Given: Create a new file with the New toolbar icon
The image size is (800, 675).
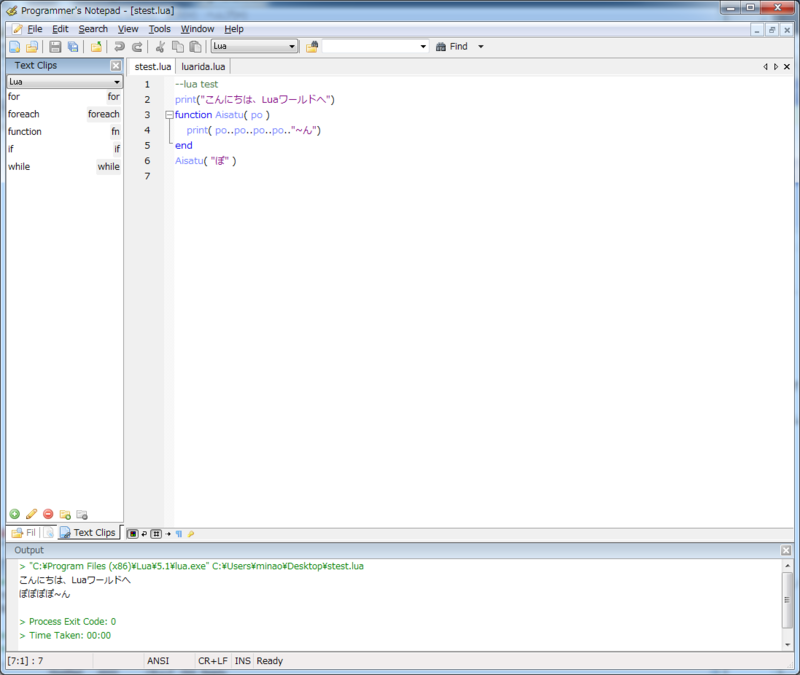Looking at the screenshot, I should pos(14,47).
